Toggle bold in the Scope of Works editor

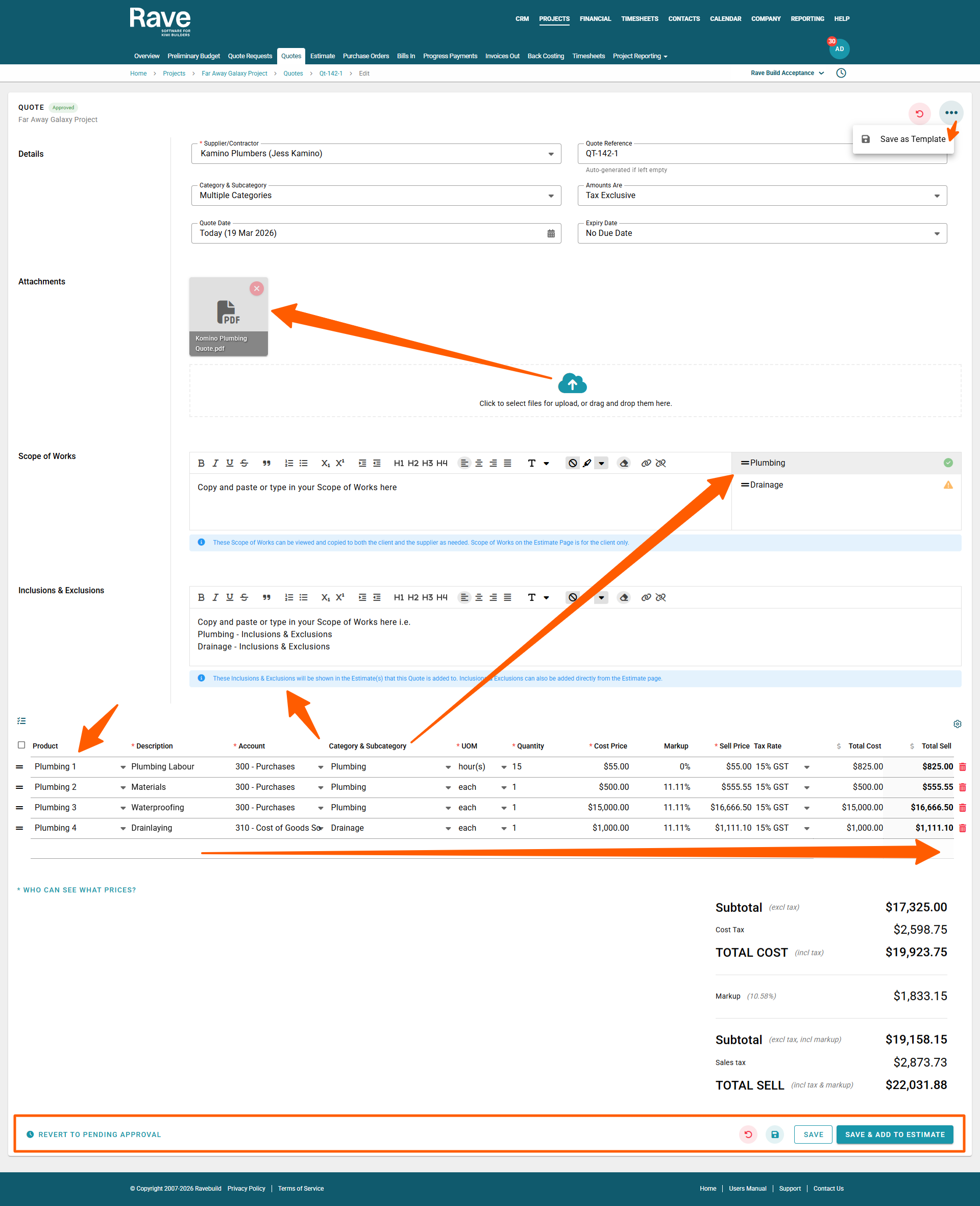(201, 463)
